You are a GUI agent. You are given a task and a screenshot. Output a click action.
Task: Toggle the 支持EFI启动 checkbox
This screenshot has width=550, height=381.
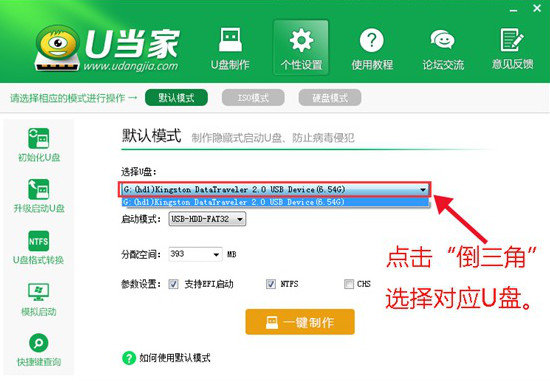point(173,284)
